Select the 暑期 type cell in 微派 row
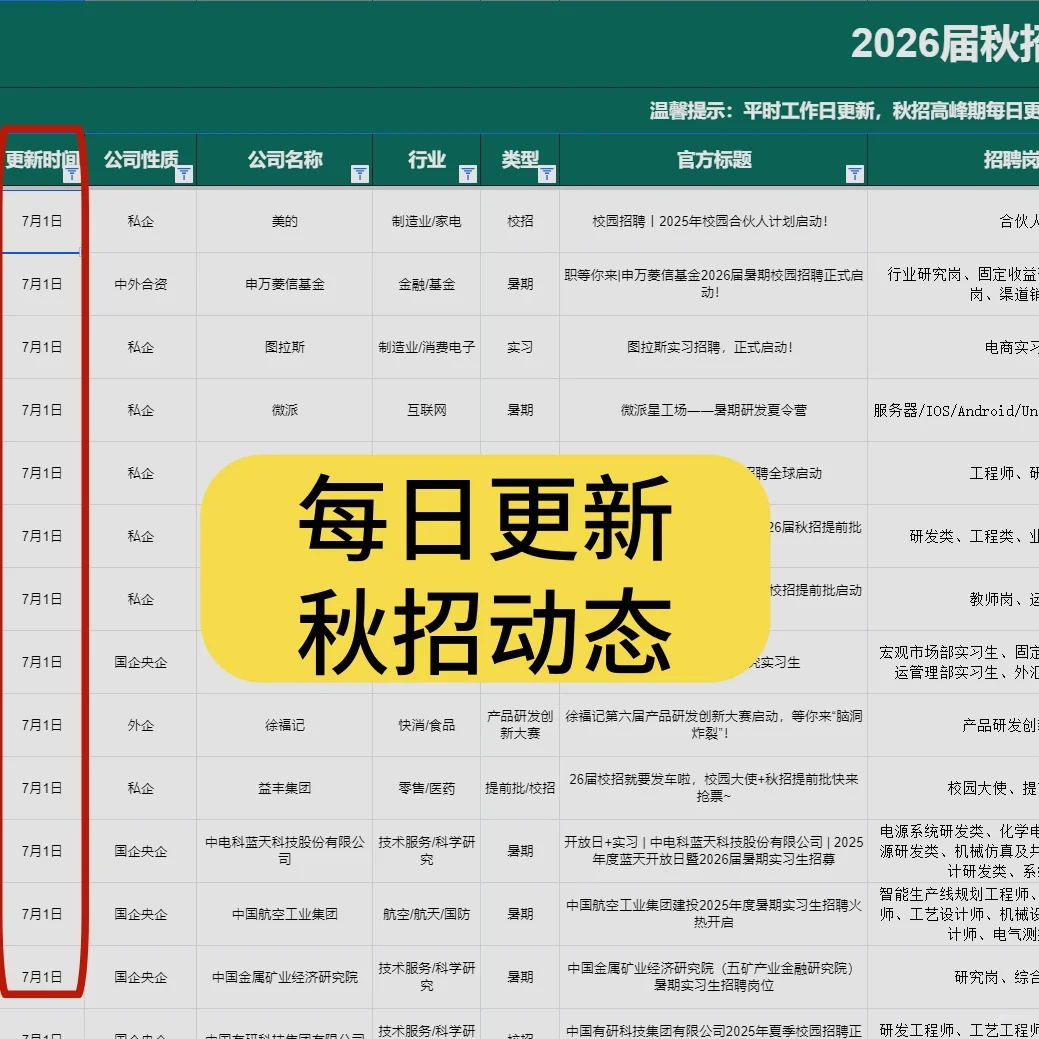The image size is (1039, 1039). [520, 410]
